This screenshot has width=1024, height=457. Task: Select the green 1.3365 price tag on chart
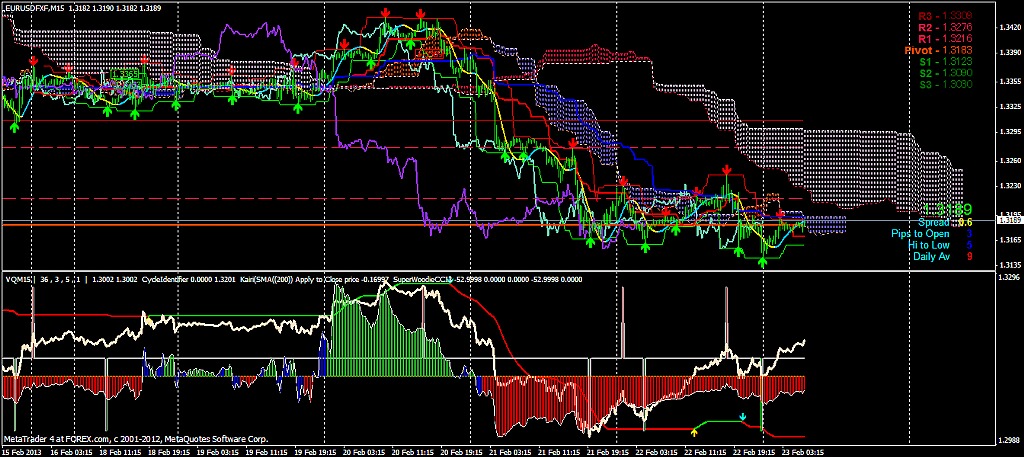[x=125, y=74]
